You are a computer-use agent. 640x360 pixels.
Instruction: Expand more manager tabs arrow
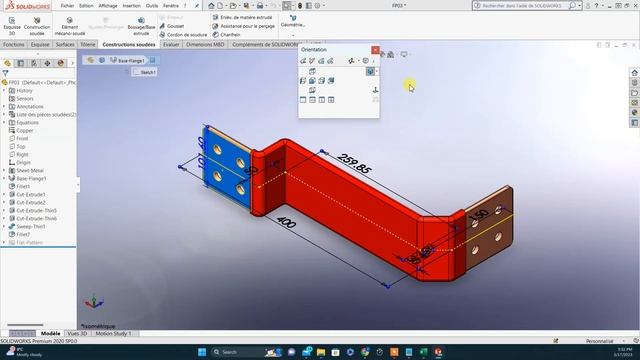click(x=73, y=63)
